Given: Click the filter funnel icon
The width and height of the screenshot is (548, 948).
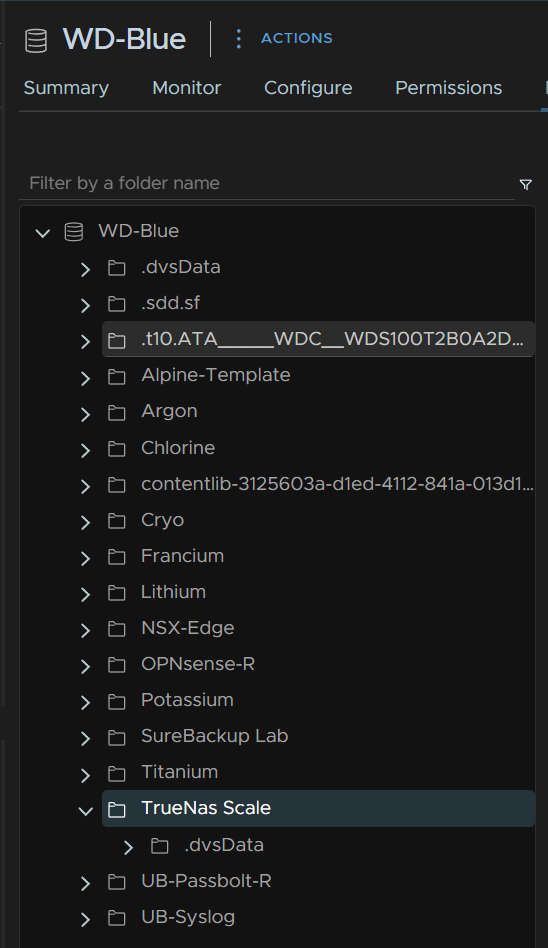Looking at the screenshot, I should [526, 184].
